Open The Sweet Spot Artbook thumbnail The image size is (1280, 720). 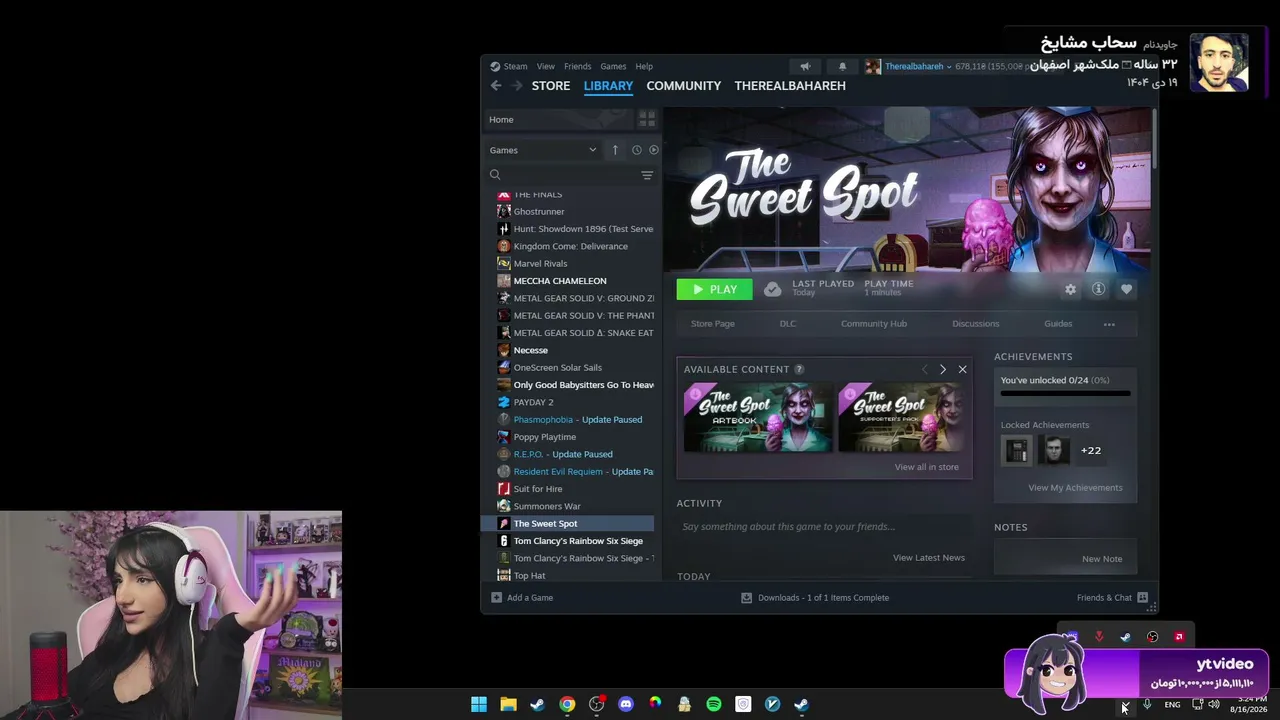(x=758, y=418)
